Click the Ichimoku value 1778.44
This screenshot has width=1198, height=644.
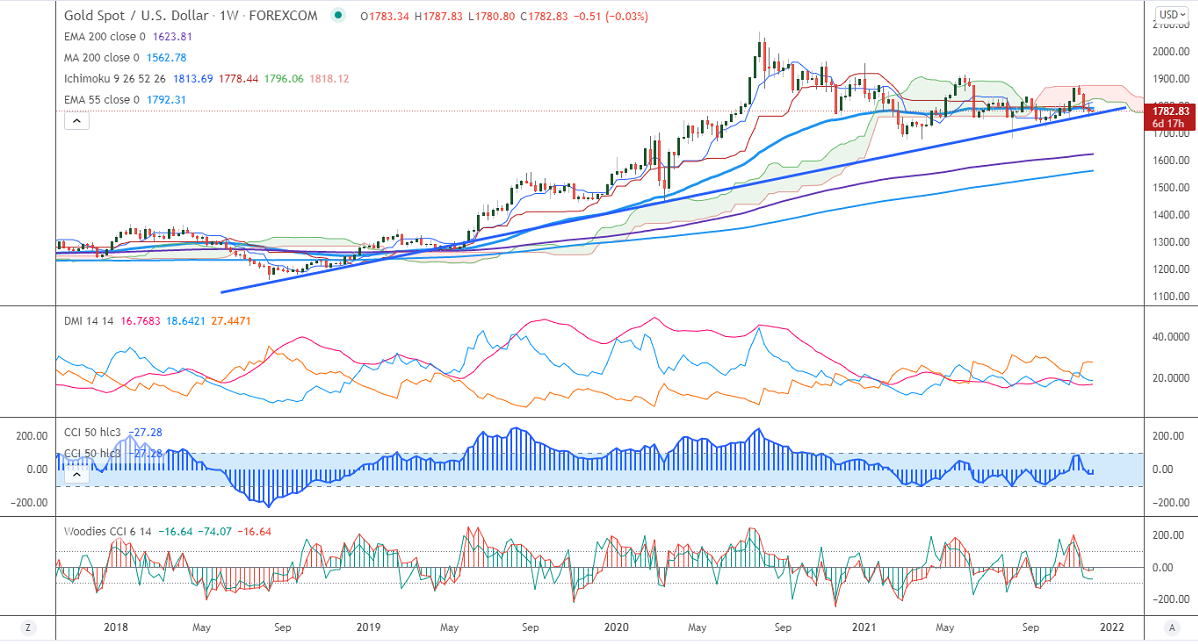[238, 79]
